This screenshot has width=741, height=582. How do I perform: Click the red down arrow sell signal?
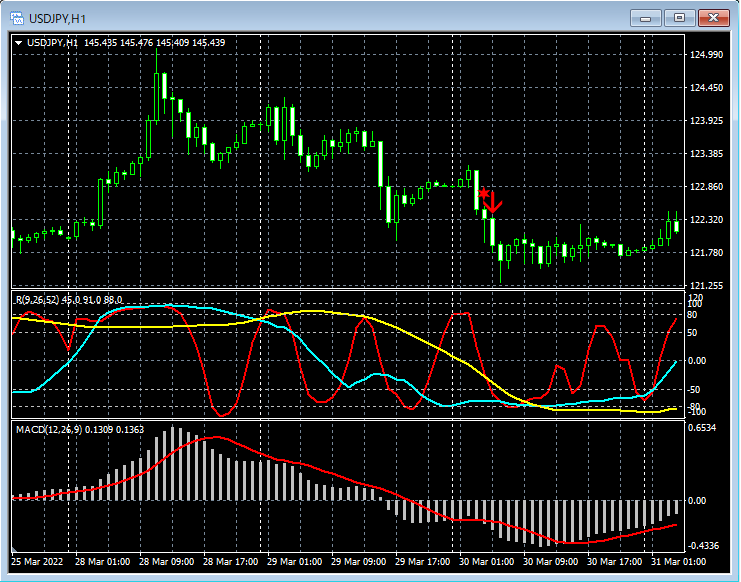(x=493, y=202)
